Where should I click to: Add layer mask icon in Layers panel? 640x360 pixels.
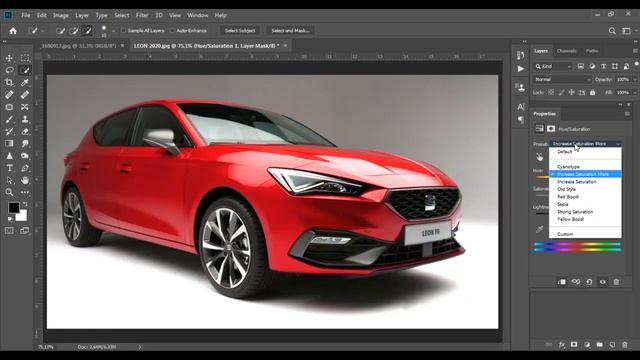point(574,345)
